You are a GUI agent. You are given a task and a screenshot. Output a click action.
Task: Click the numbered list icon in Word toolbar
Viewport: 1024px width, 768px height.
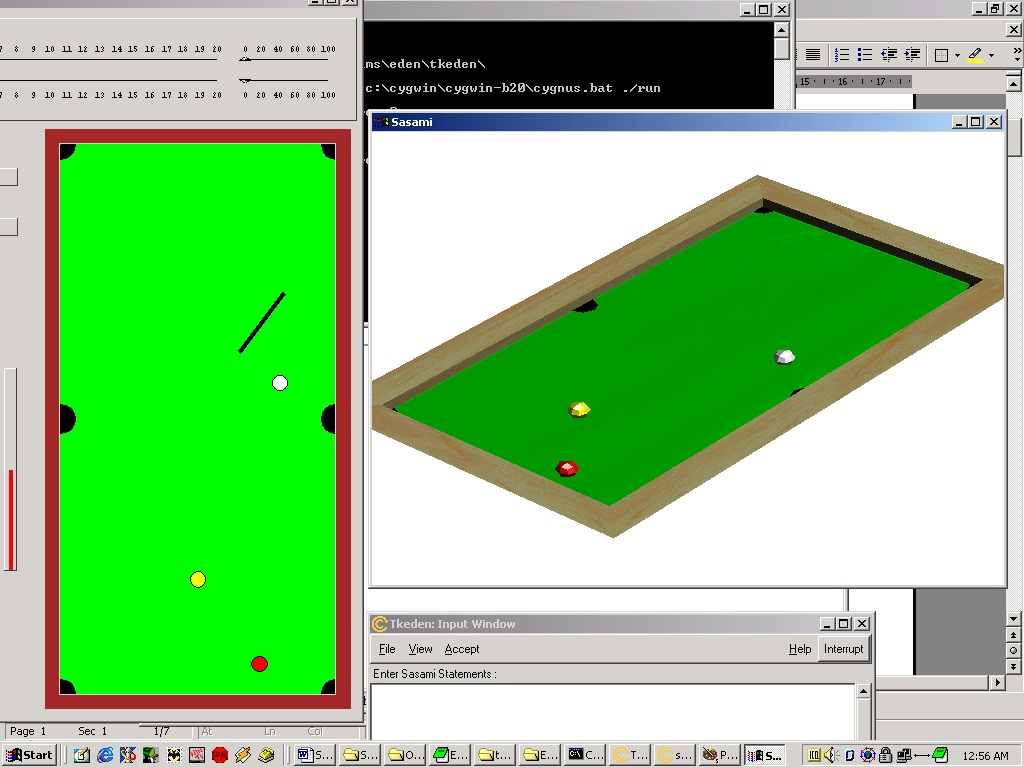coord(842,55)
